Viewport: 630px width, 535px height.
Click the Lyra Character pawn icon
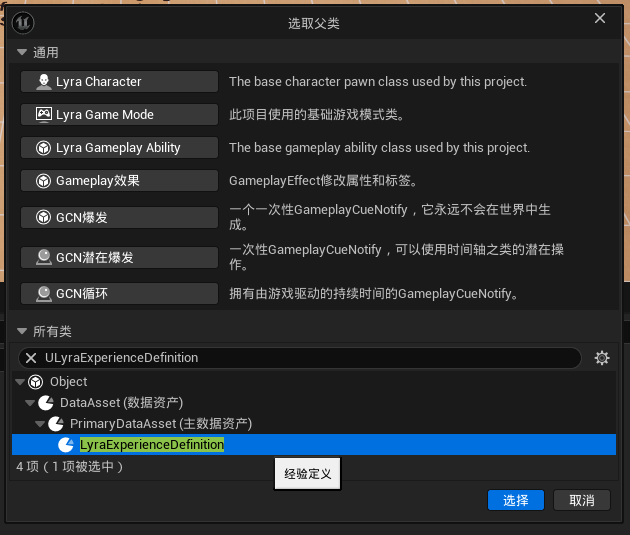click(43, 82)
